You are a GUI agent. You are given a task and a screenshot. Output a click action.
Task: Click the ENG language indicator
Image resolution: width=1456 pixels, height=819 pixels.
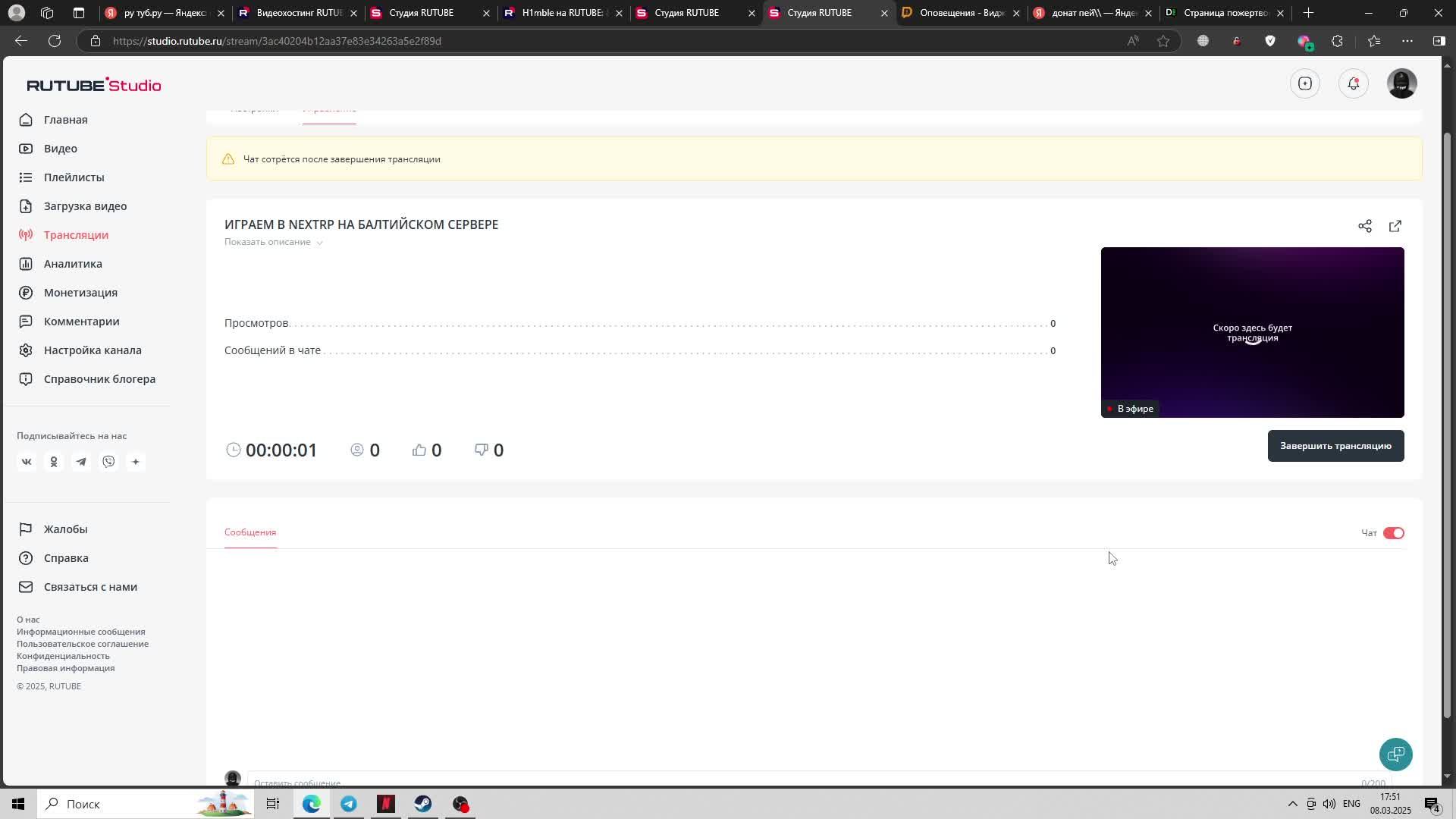pos(1351,804)
